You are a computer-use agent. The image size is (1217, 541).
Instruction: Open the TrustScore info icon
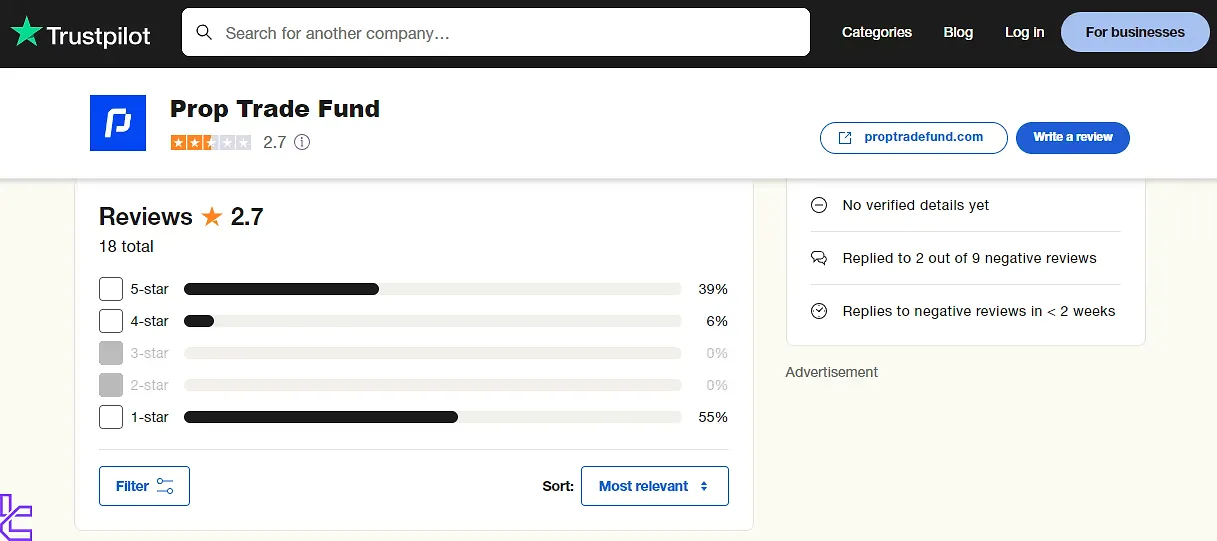pos(302,142)
